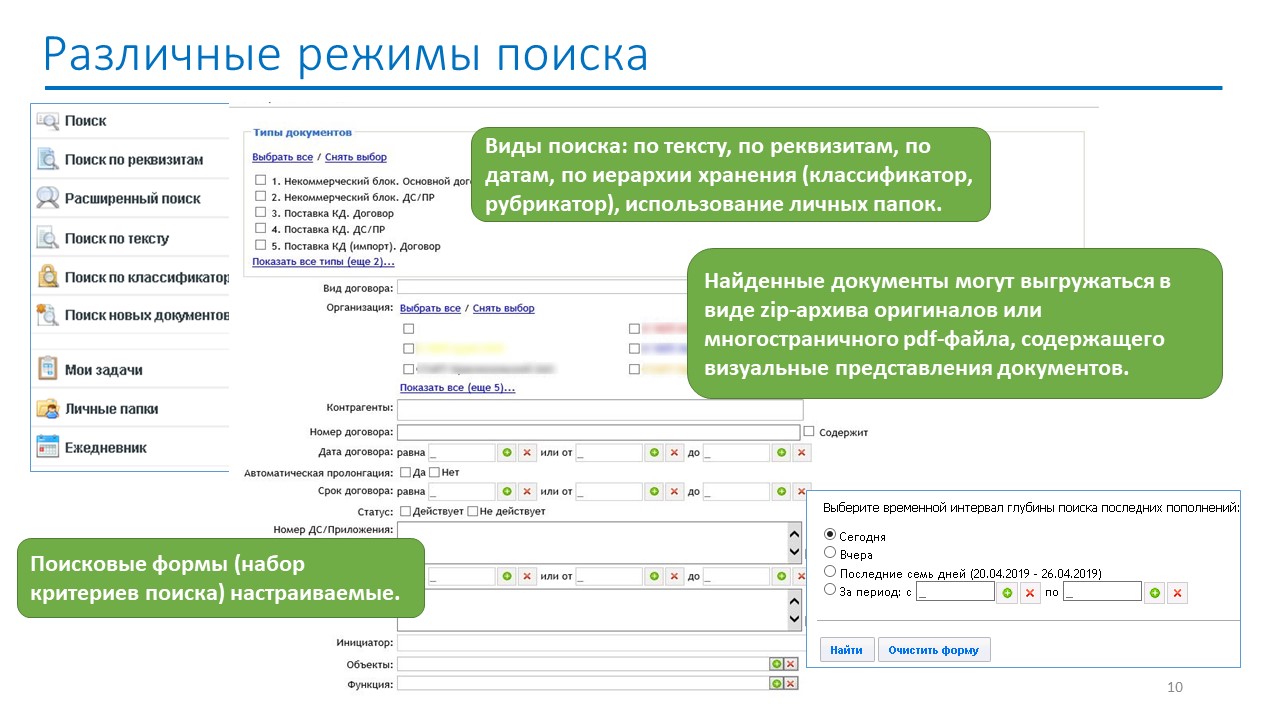
Task: Tick Автоматическая пролонгация 'Да' checkbox
Action: pos(405,472)
